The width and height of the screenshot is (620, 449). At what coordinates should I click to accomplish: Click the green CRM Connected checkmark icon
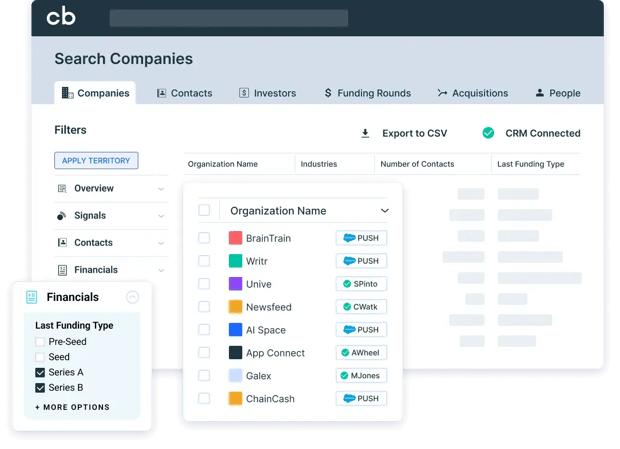click(x=488, y=133)
